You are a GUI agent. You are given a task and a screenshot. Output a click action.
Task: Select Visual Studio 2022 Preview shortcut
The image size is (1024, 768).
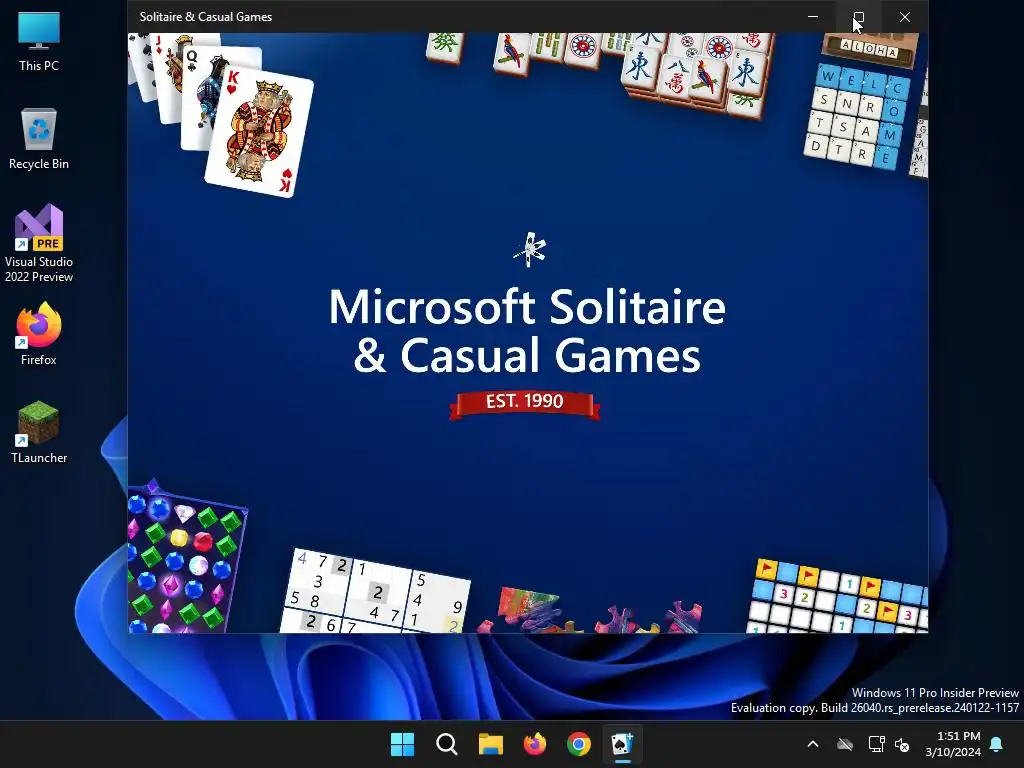[x=39, y=244]
